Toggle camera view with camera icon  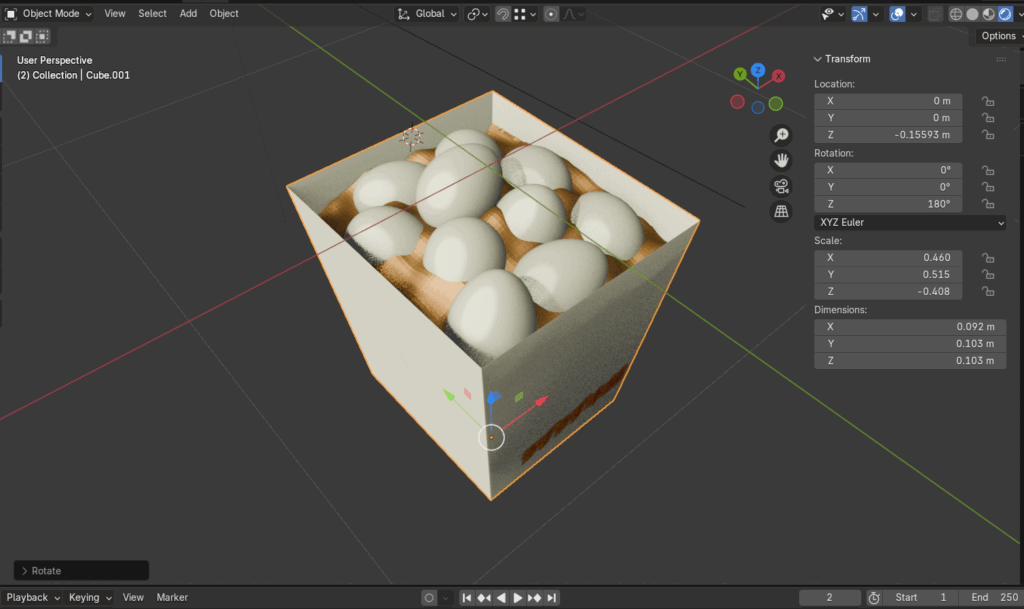click(781, 186)
